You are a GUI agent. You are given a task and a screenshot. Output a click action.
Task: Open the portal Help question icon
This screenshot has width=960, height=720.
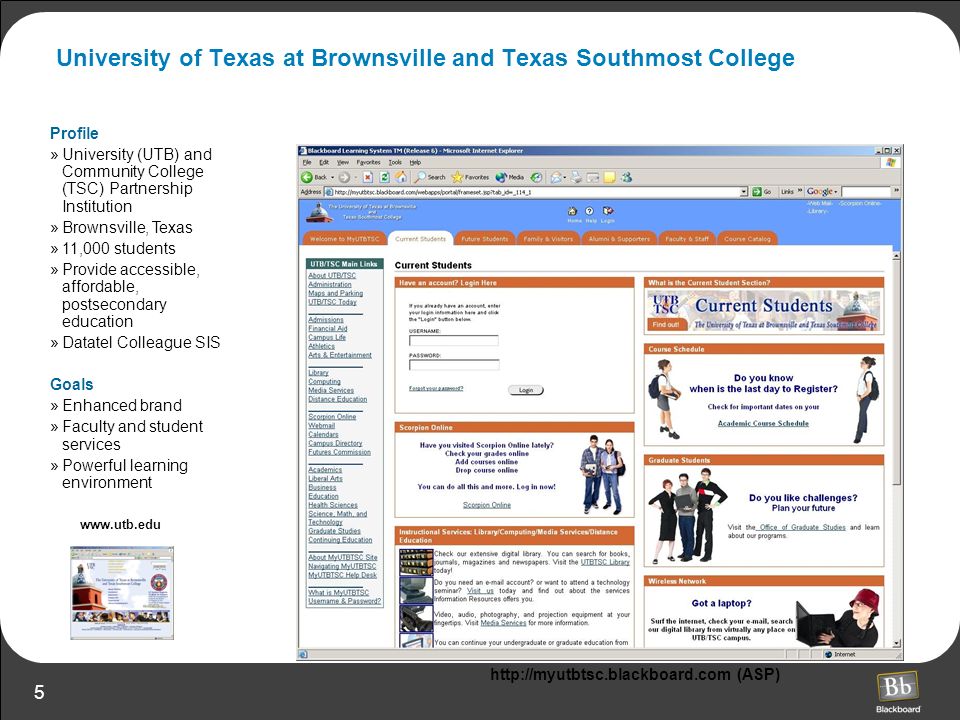pos(590,211)
